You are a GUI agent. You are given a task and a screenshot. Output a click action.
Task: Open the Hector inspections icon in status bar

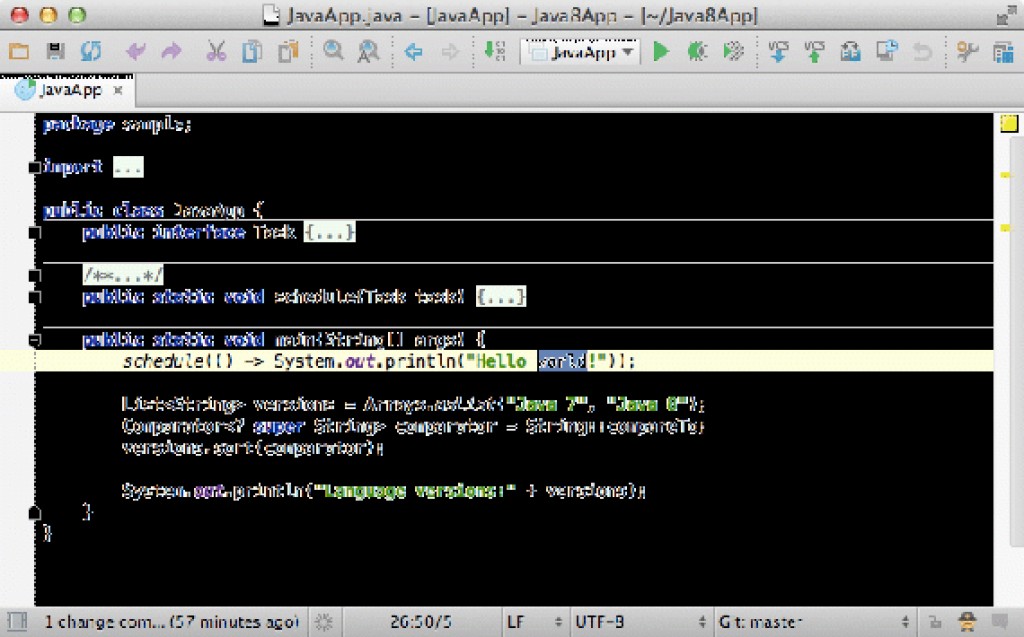(967, 621)
